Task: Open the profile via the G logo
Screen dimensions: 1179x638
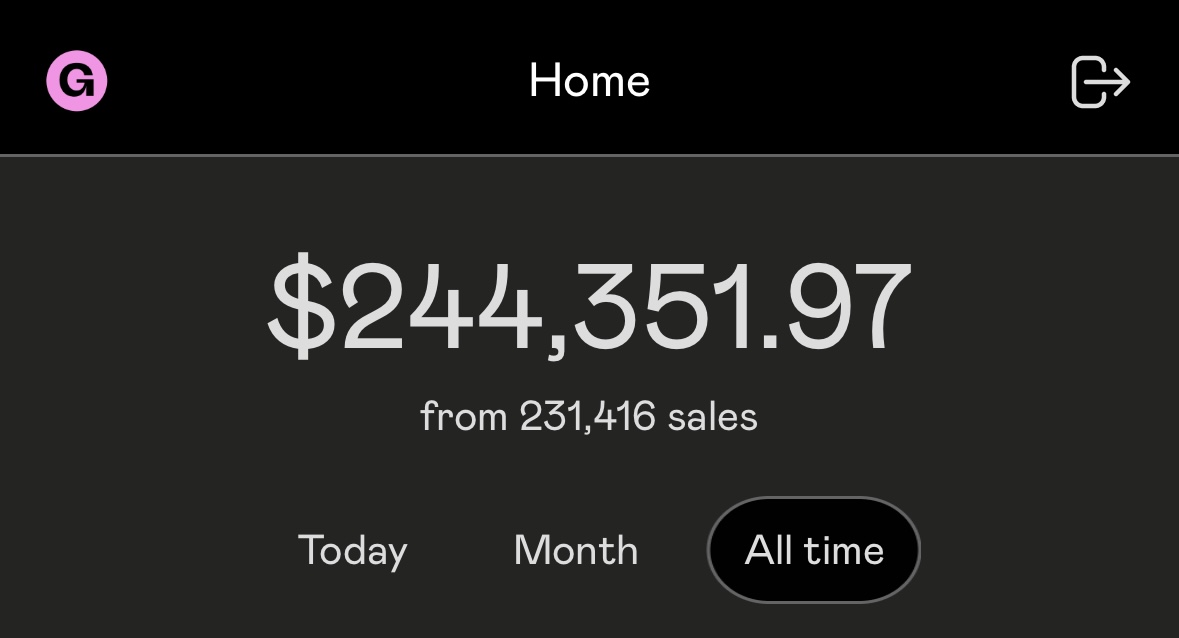Action: click(x=77, y=81)
